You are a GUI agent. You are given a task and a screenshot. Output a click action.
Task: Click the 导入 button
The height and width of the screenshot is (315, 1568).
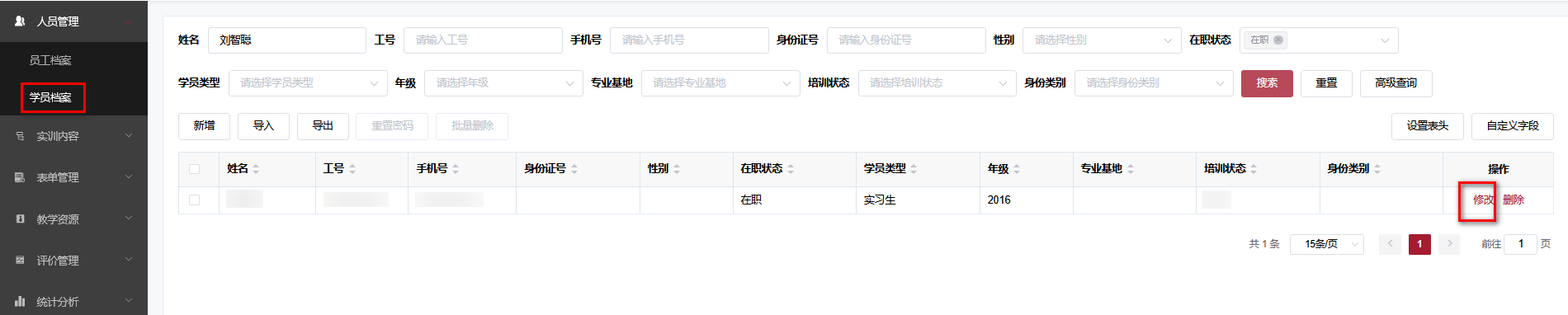[x=263, y=125]
